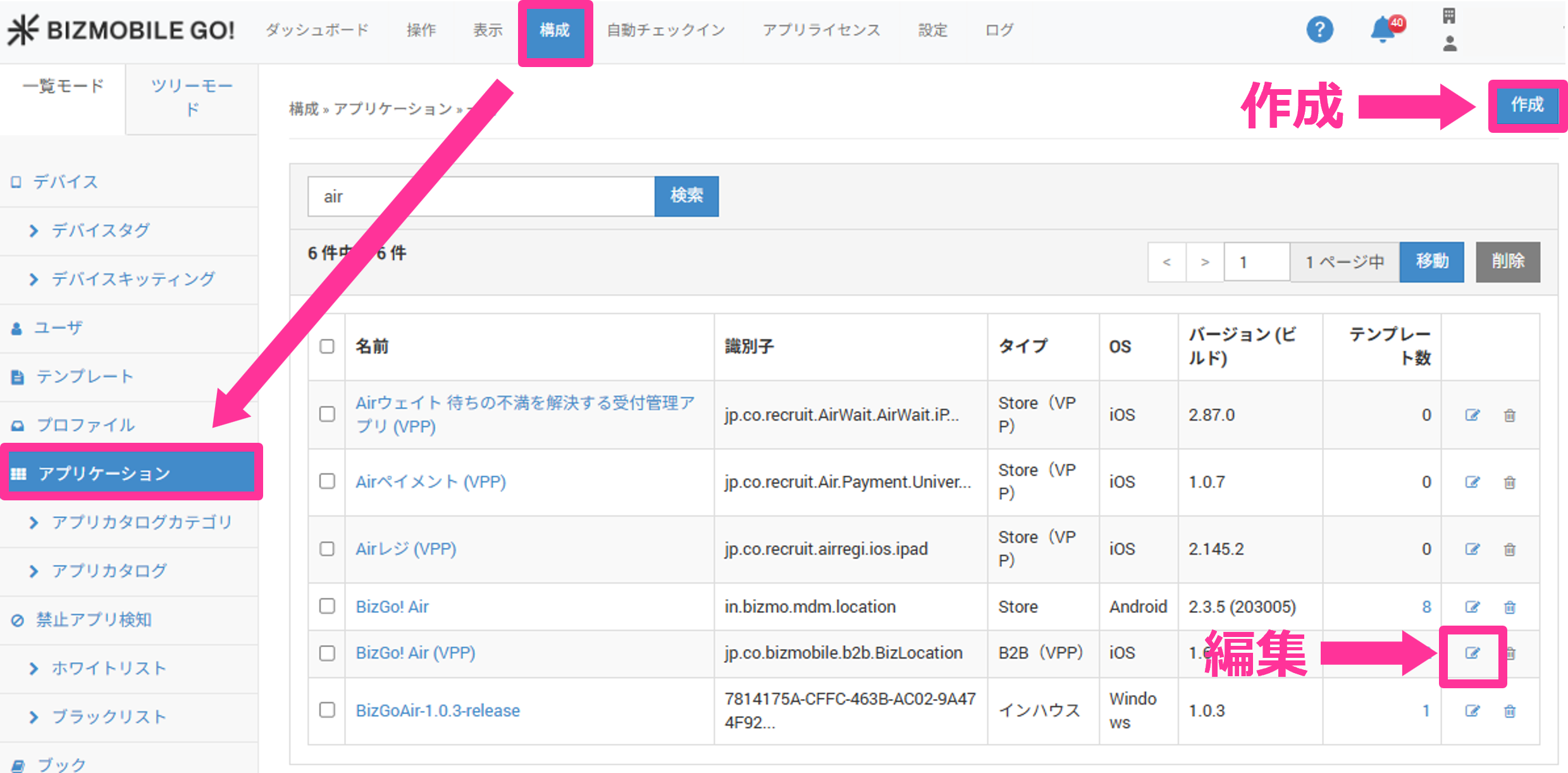Delete the Airペイメント (VPP) row via trash icon
1568x773 pixels.
click(1510, 483)
